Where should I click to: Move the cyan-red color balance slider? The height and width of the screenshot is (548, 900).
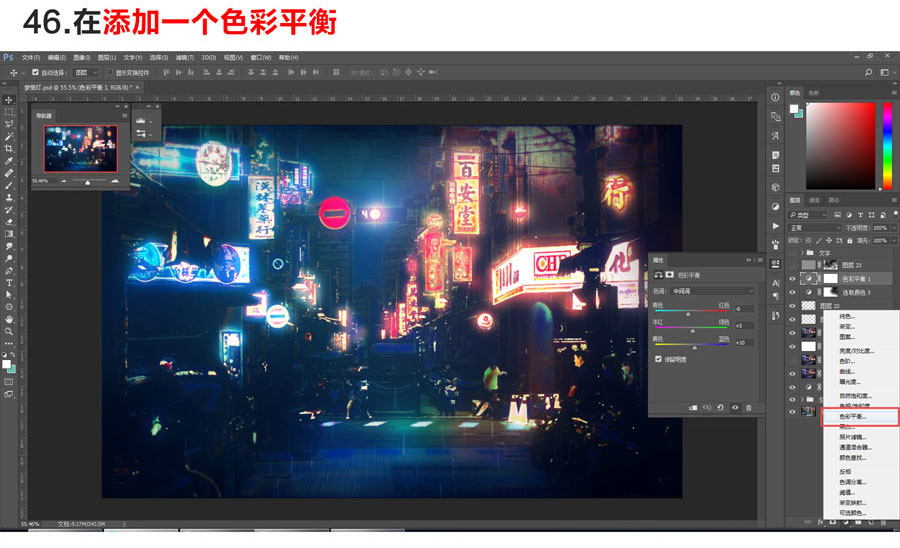[688, 313]
